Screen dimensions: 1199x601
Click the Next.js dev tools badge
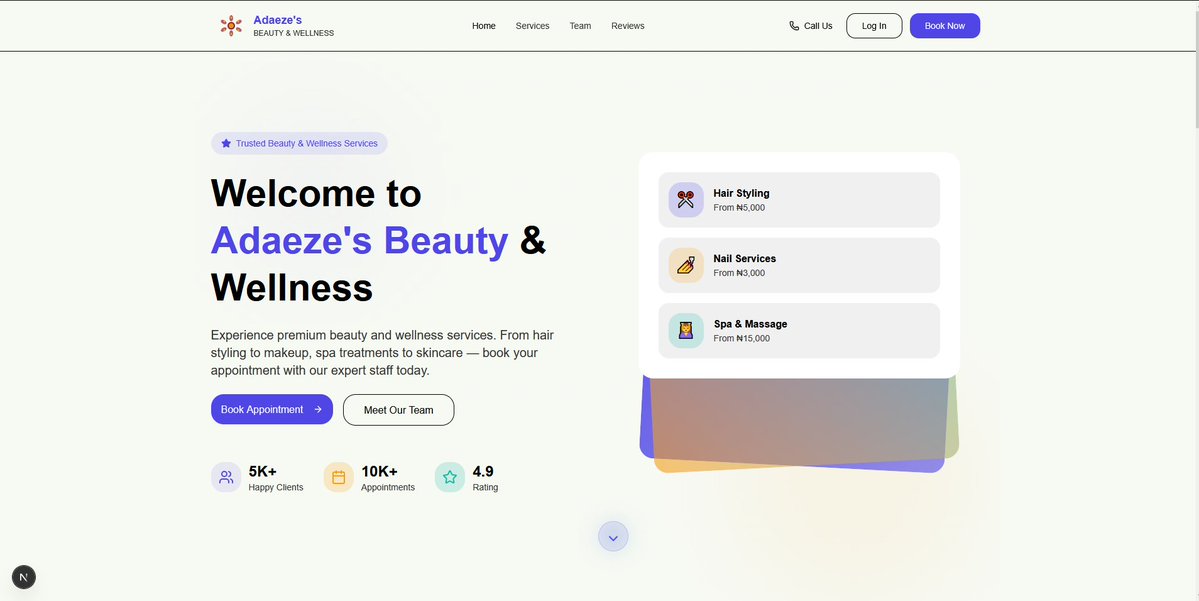click(24, 577)
